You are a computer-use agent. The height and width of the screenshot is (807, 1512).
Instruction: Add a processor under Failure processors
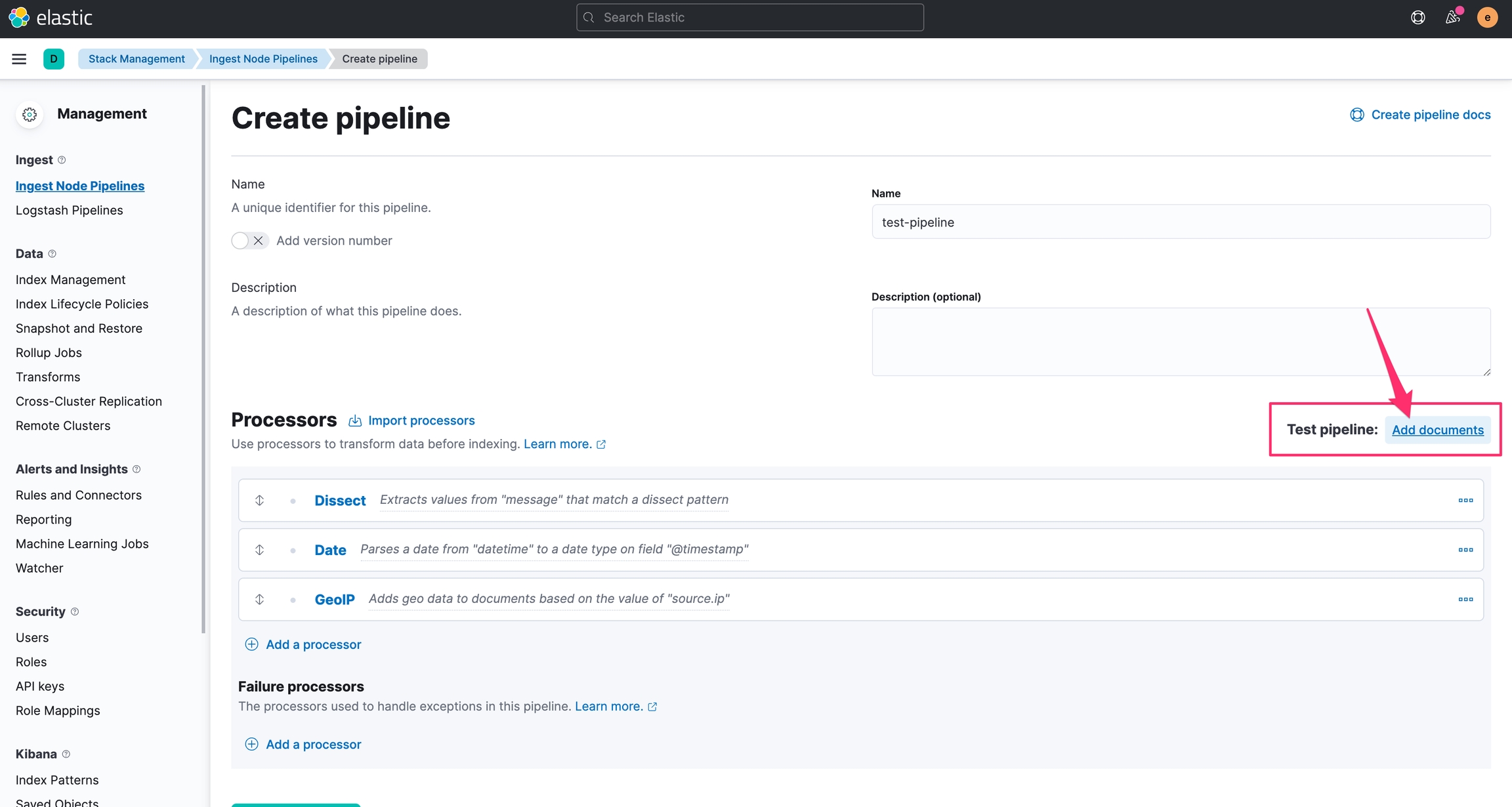[x=312, y=745]
